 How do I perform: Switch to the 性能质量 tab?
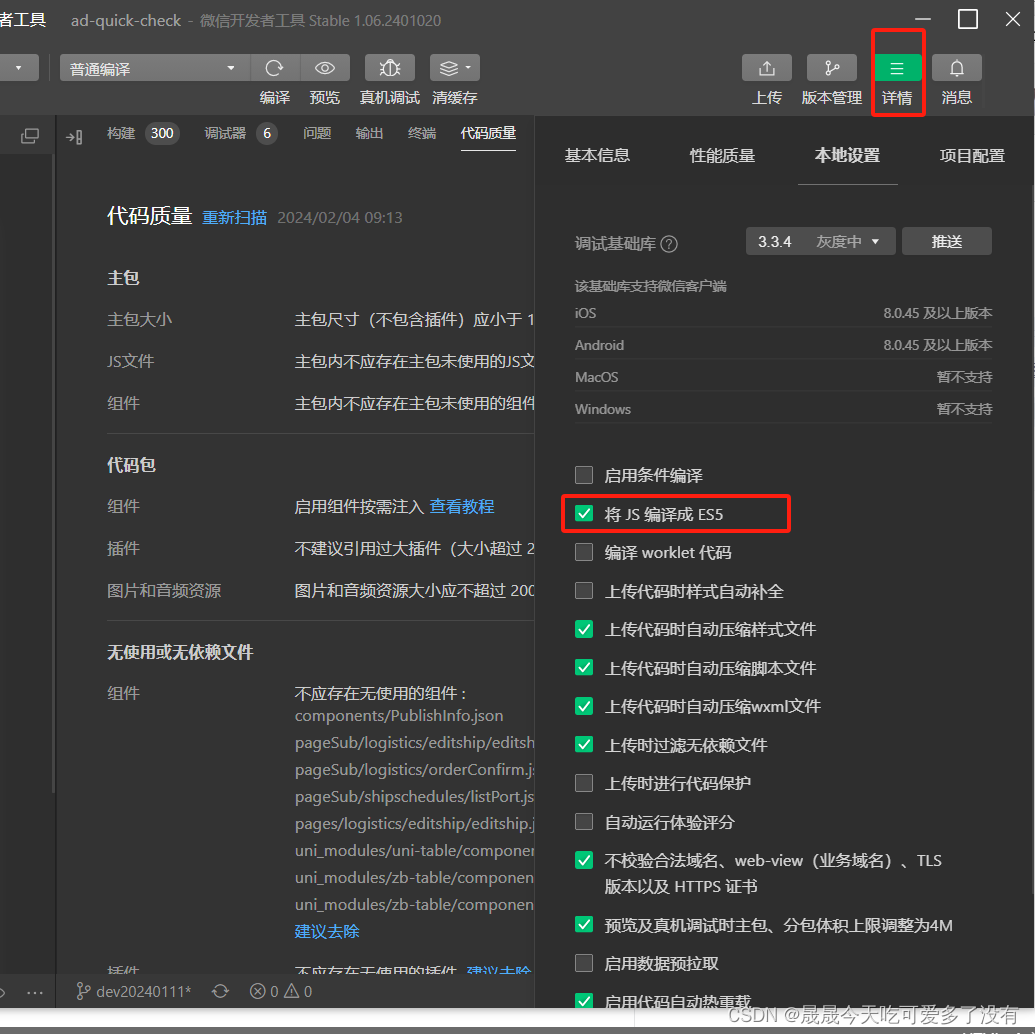[722, 156]
